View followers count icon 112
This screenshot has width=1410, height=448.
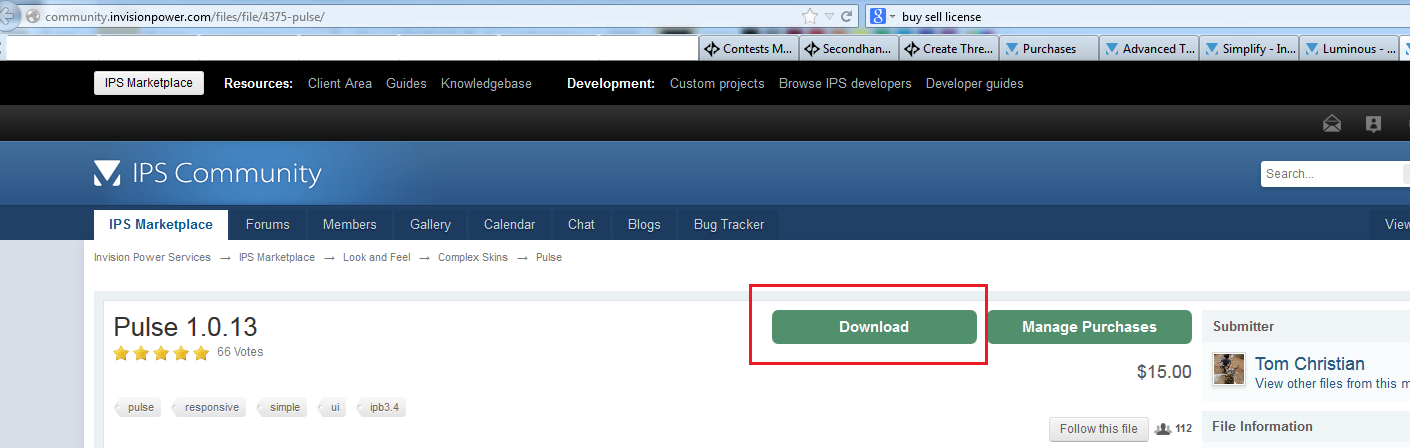click(x=1173, y=429)
